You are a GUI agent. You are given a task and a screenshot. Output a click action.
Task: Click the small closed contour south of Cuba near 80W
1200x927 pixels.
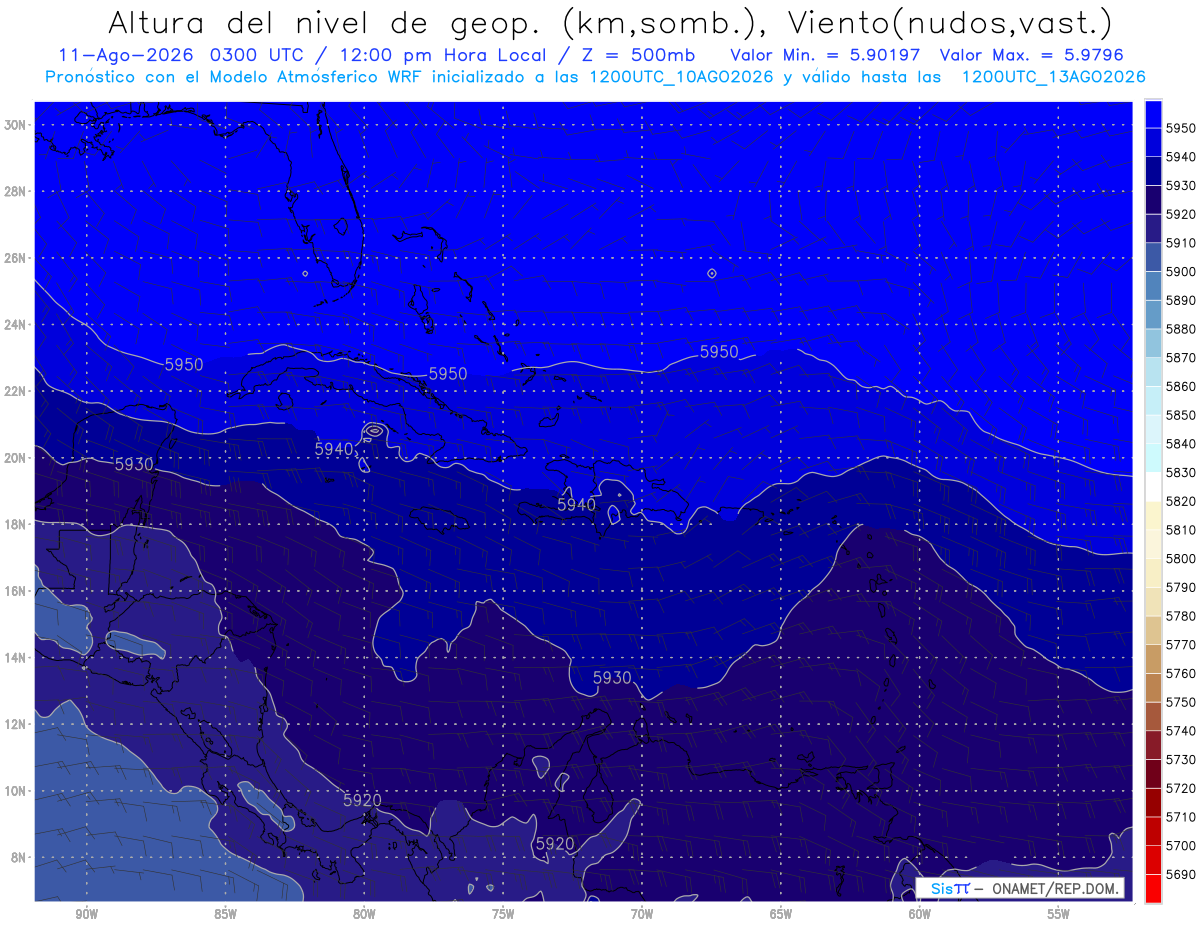click(373, 430)
